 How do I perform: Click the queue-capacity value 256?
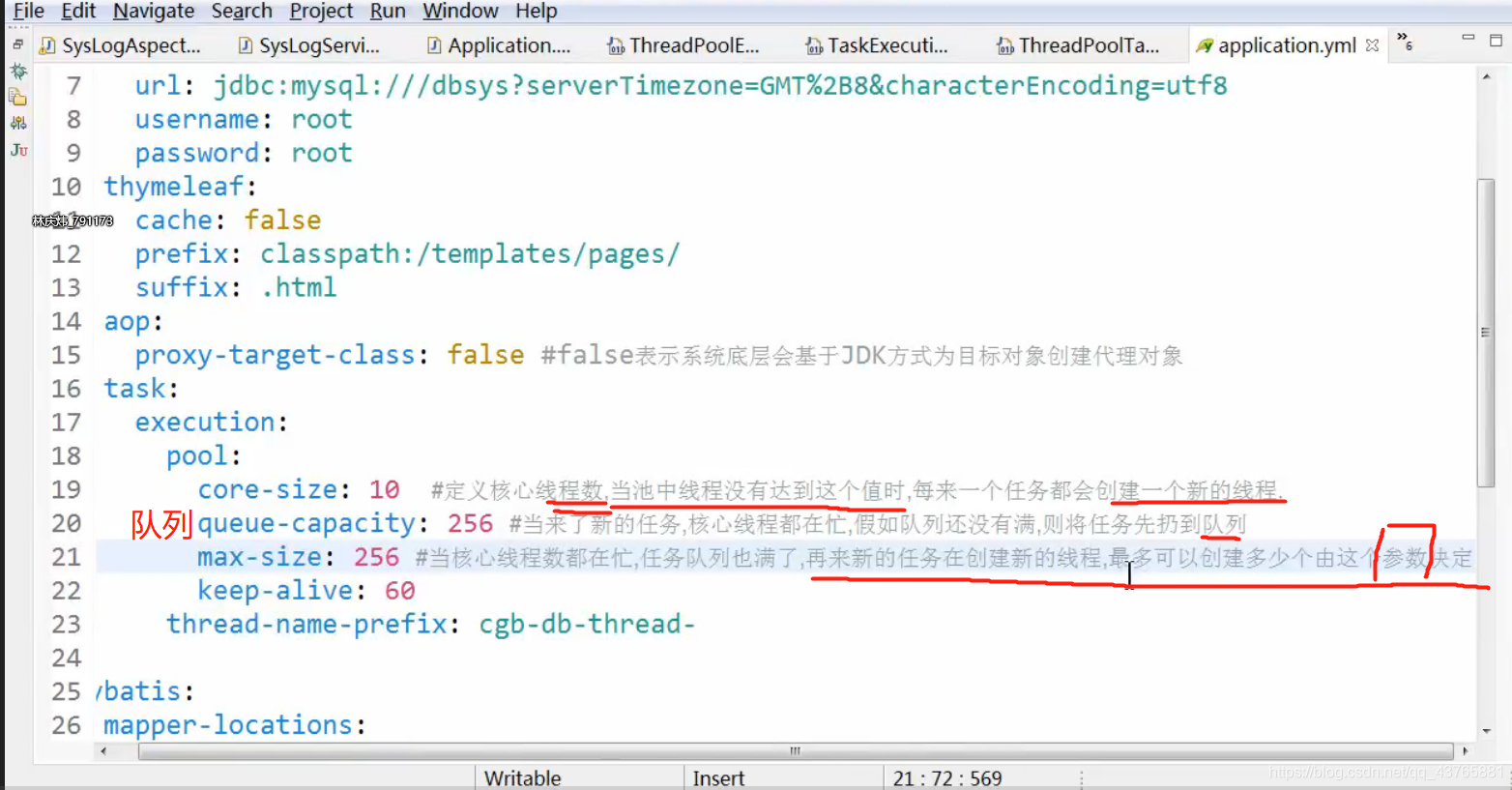(x=470, y=523)
